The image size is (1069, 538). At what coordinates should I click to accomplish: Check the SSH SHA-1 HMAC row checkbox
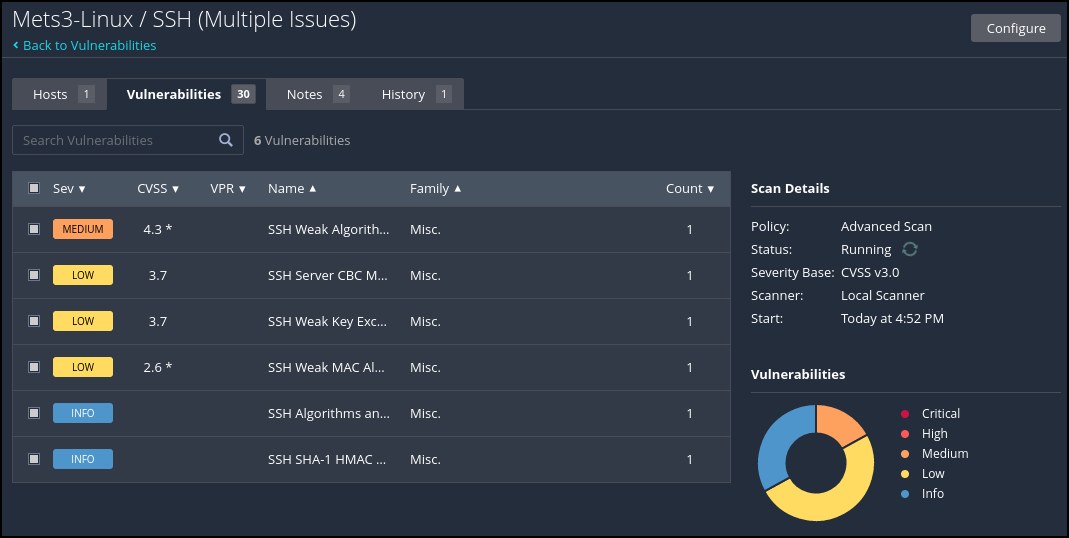[33, 459]
